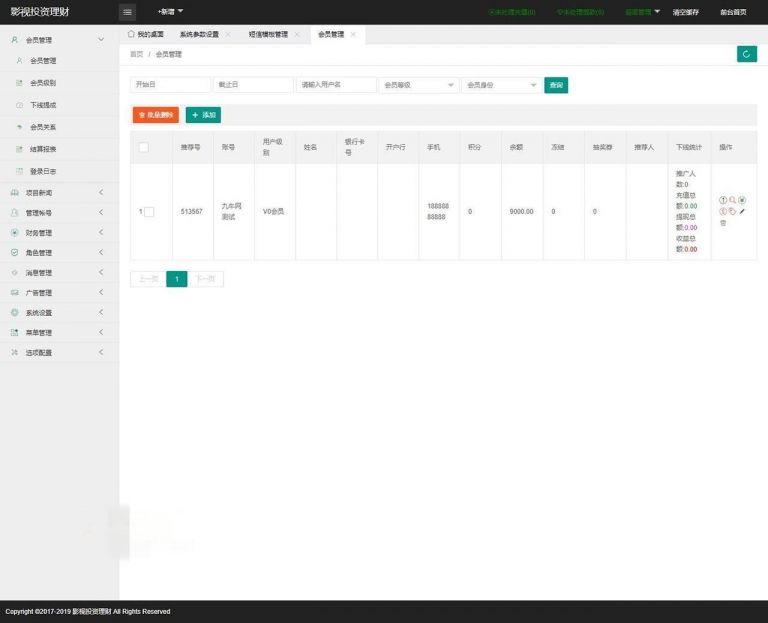Click the green up-arrow icon in operations
The image size is (768, 623).
(x=723, y=200)
